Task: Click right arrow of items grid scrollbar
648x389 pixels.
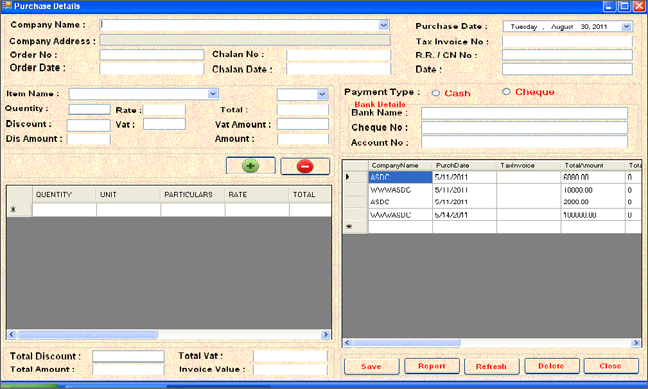Action: coord(326,334)
